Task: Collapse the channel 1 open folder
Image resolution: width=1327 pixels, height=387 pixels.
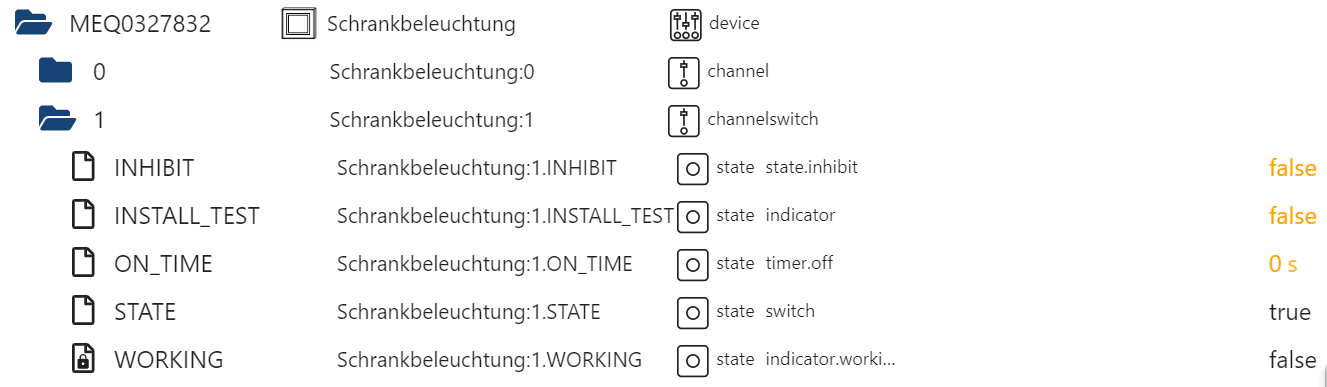Action: 58,120
